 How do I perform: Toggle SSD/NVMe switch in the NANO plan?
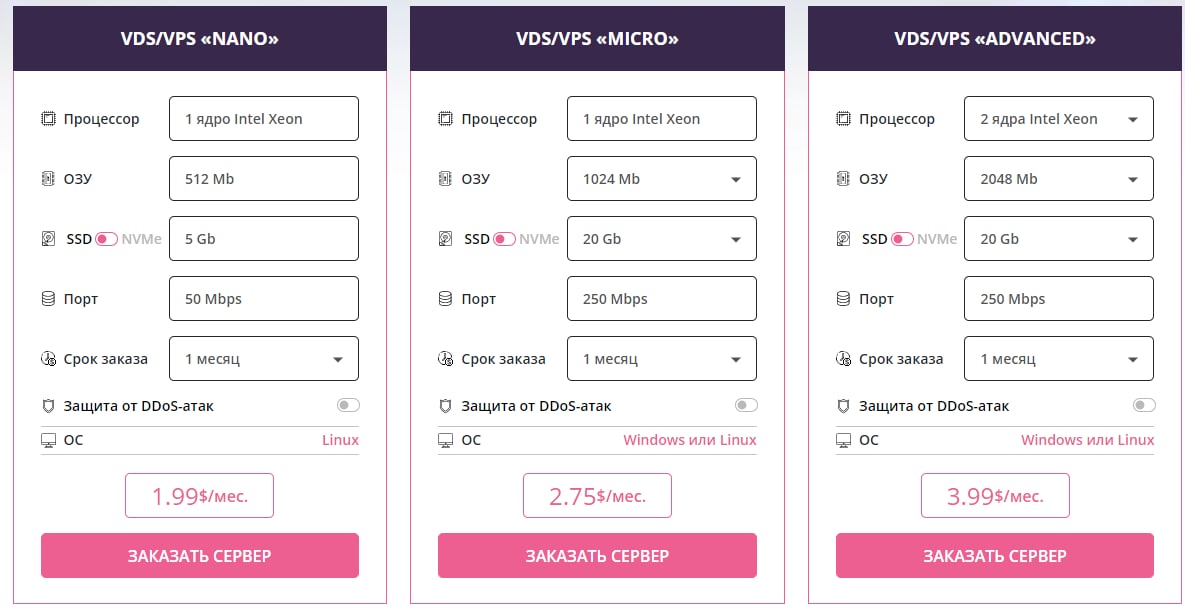107,239
